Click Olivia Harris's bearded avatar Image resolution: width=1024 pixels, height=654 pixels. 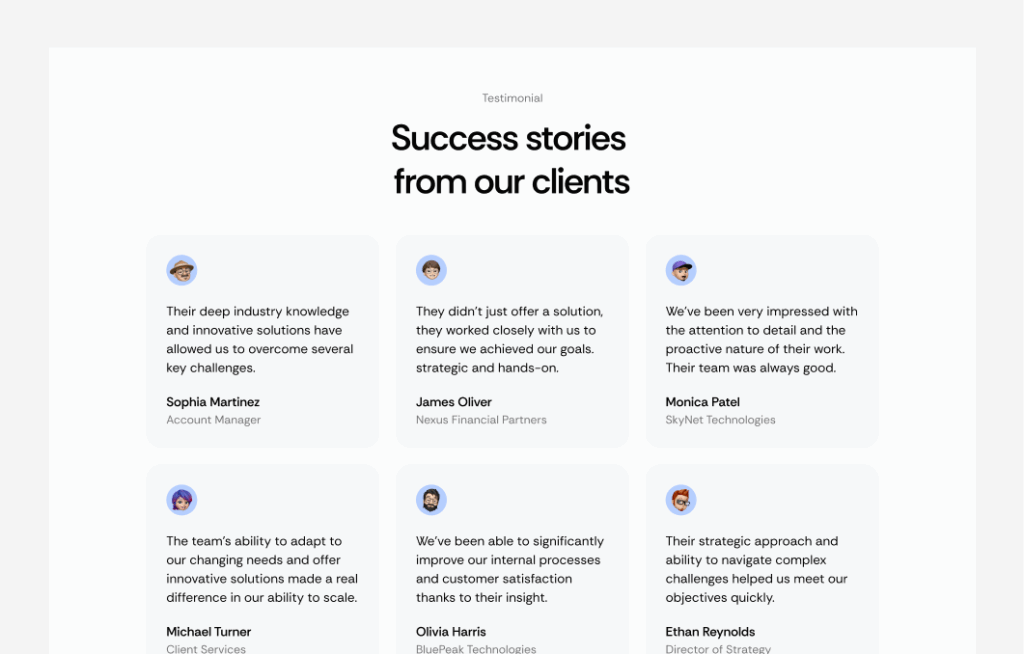click(x=431, y=500)
